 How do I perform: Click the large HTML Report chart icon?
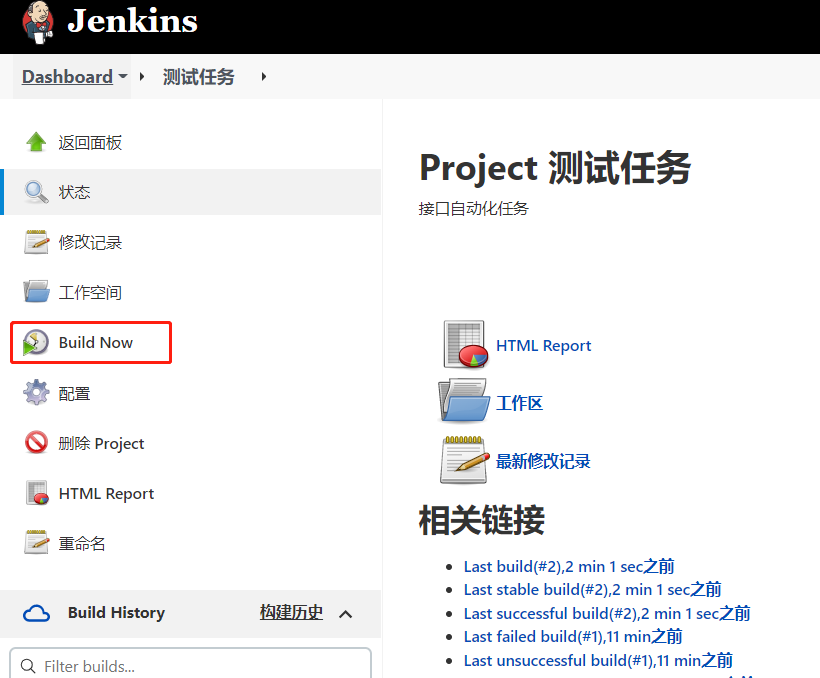pos(465,344)
